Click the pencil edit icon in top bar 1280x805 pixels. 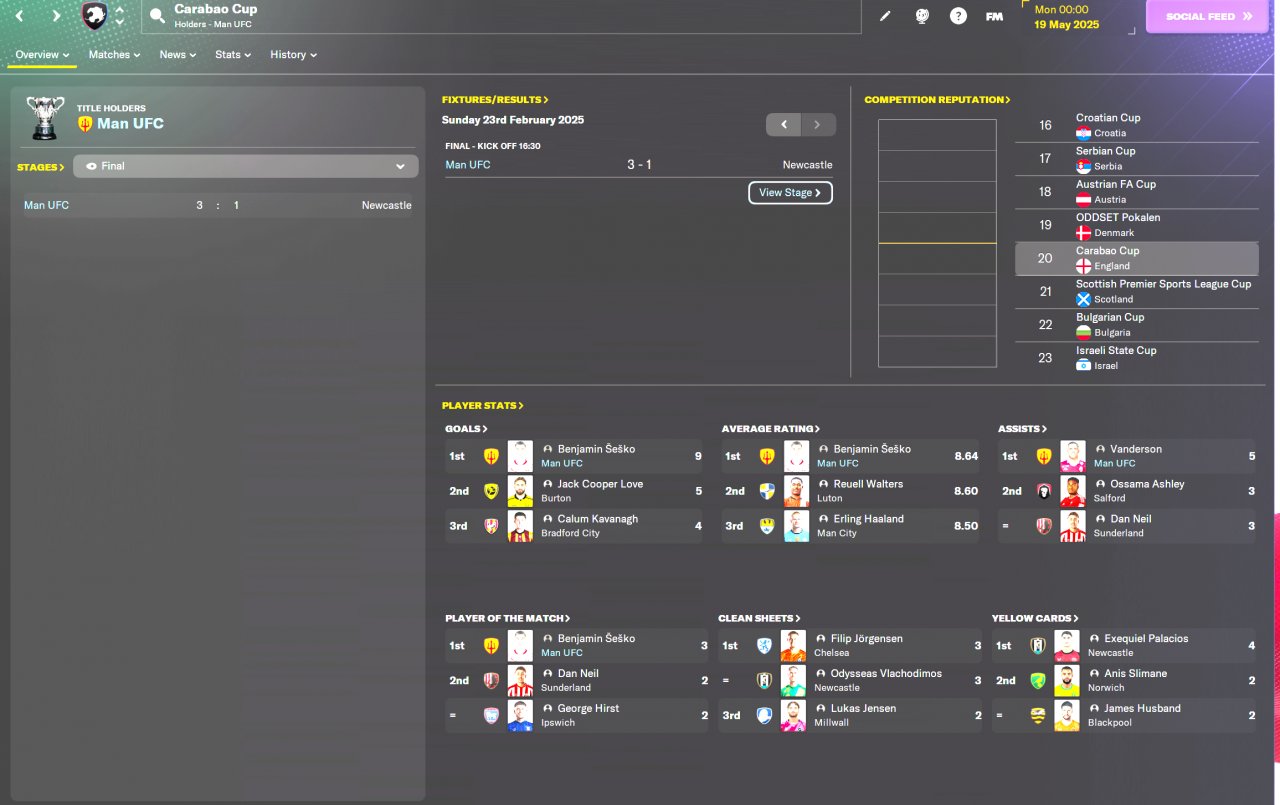[885, 16]
